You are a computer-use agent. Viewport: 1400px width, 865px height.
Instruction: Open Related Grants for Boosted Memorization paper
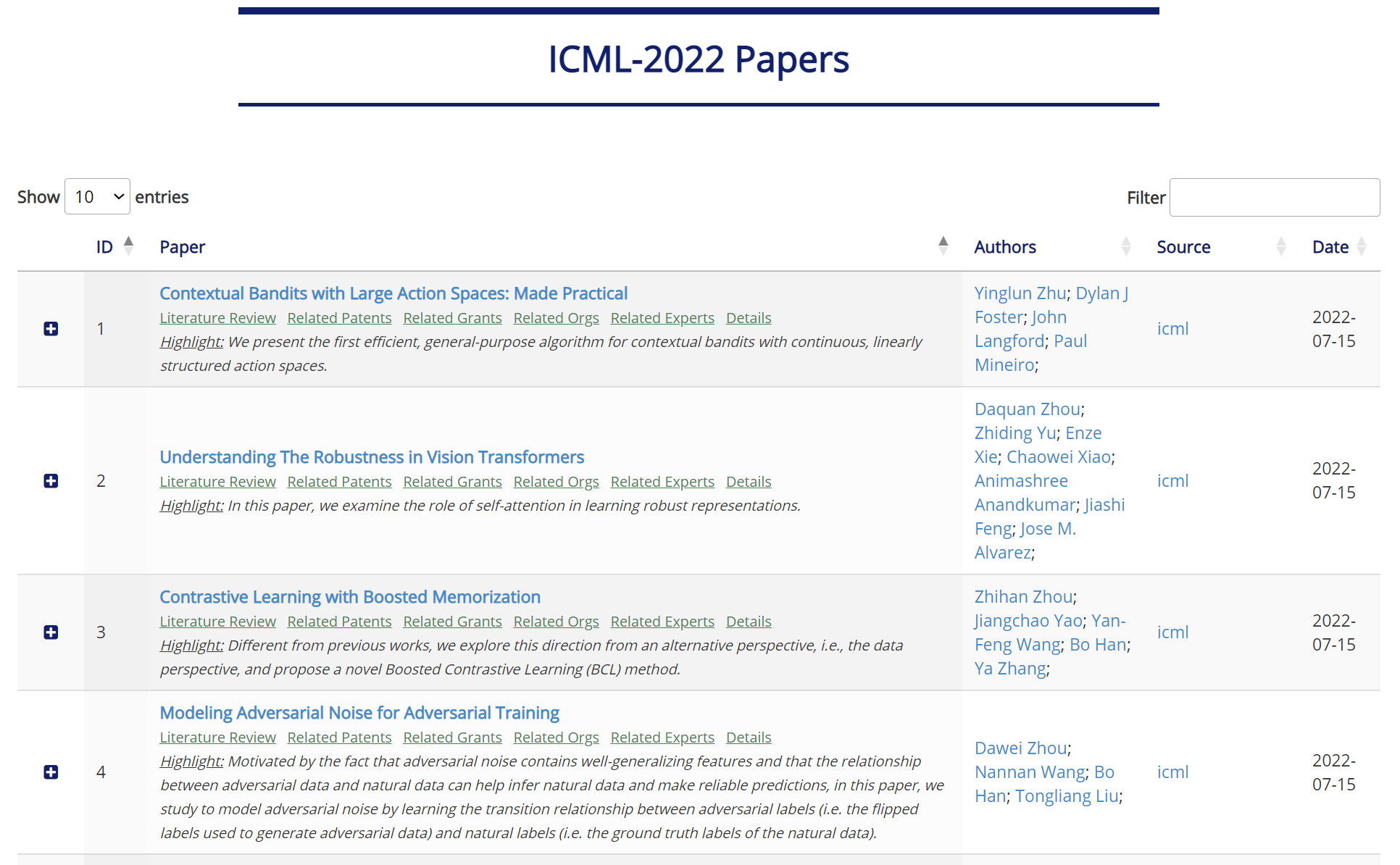tap(452, 622)
